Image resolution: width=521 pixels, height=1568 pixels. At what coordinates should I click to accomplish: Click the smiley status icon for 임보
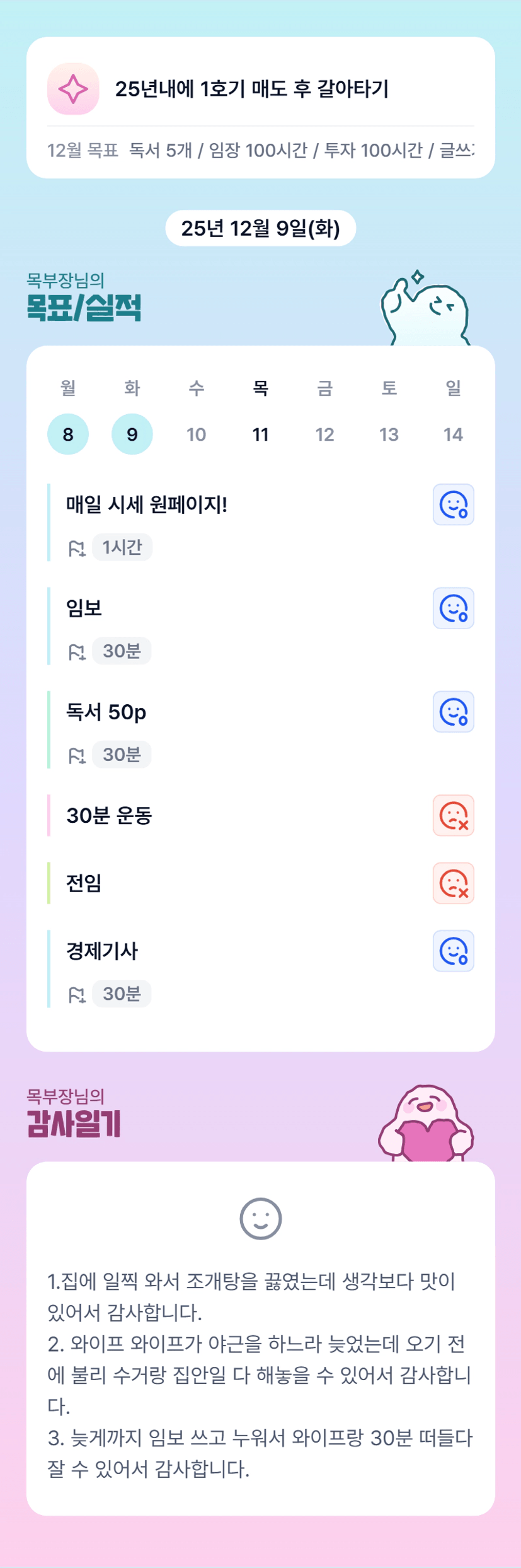click(453, 608)
